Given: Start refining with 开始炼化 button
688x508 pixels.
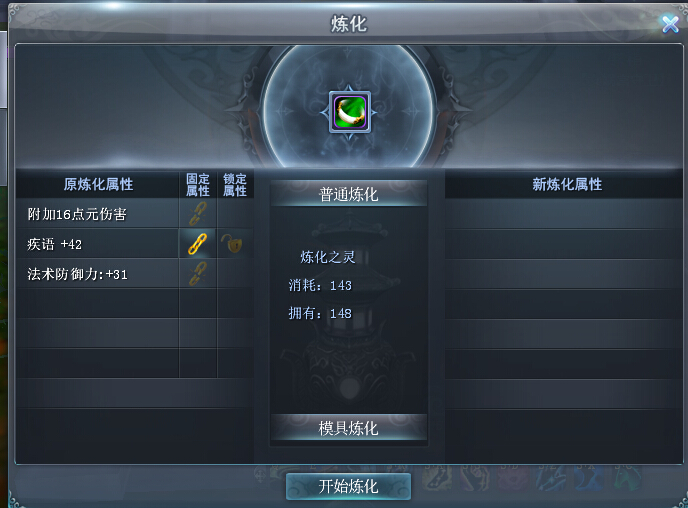Looking at the screenshot, I should 348,486.
